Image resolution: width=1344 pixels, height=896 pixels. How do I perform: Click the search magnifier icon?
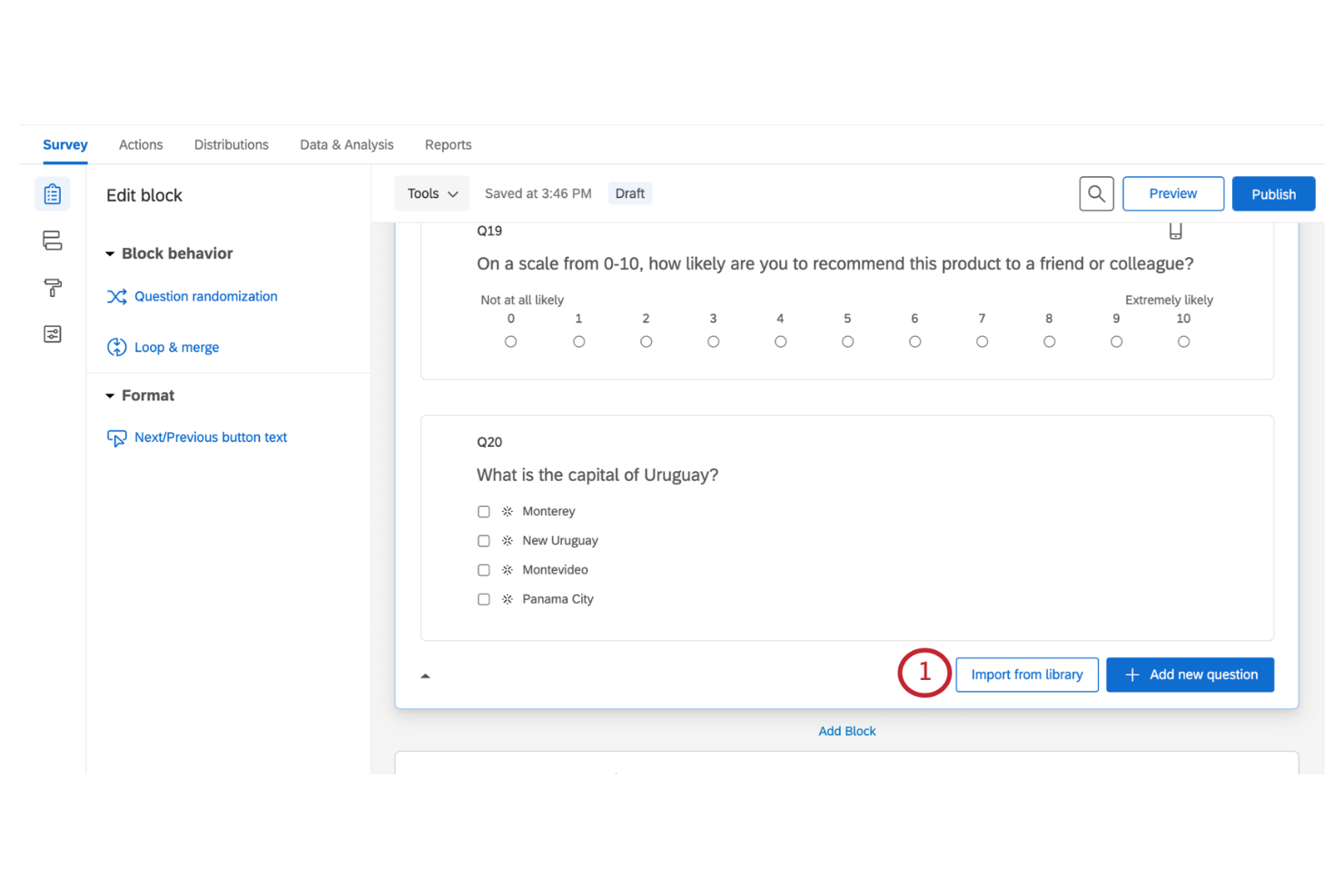coord(1096,193)
